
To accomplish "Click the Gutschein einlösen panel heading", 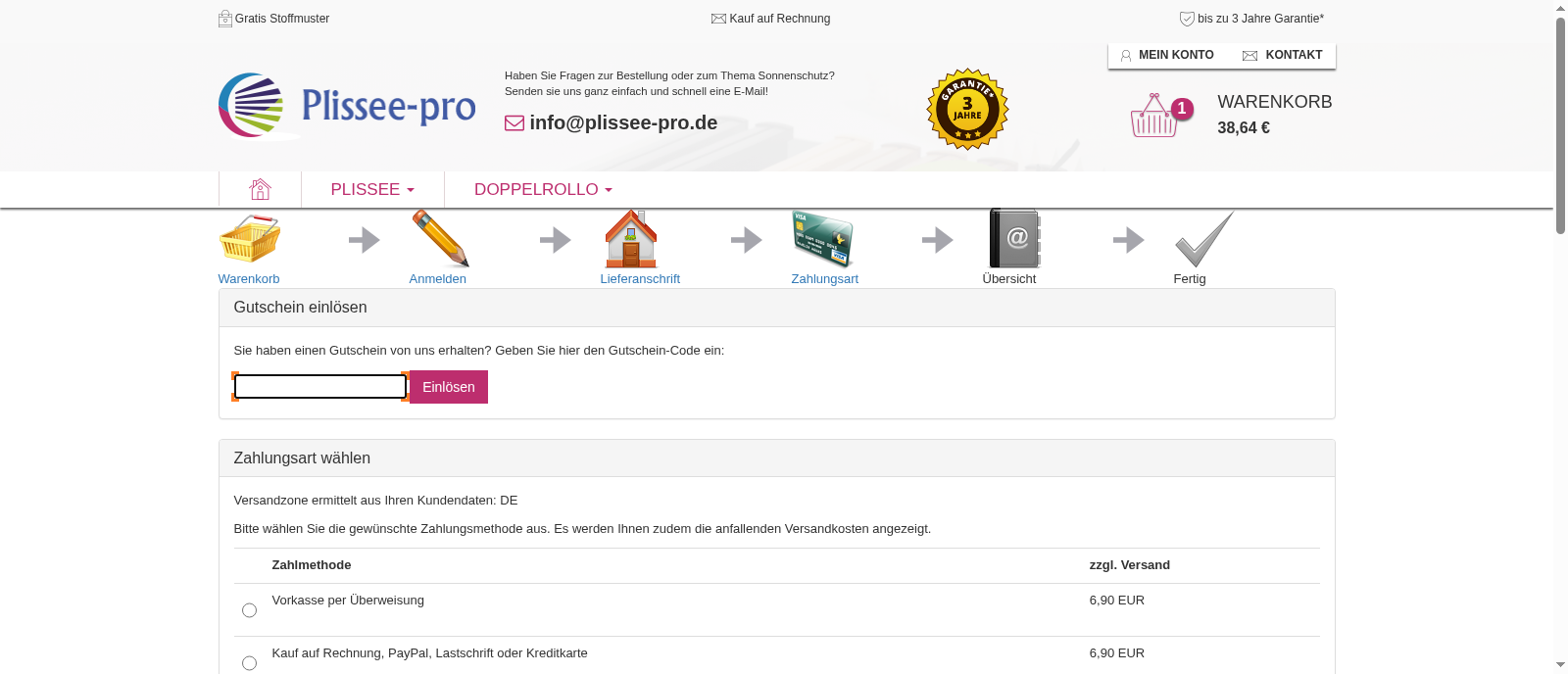I will [301, 308].
